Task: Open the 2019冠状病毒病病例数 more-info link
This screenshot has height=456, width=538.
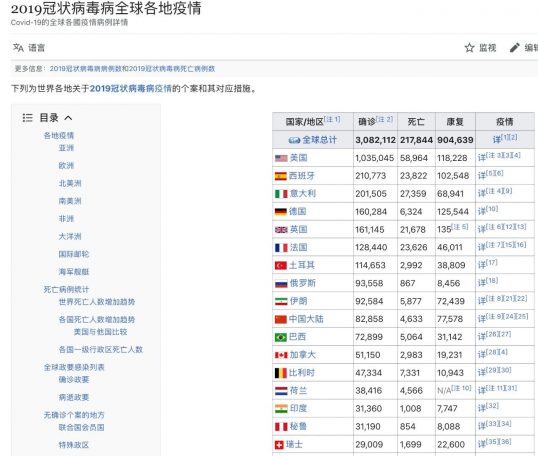Action: [85, 69]
